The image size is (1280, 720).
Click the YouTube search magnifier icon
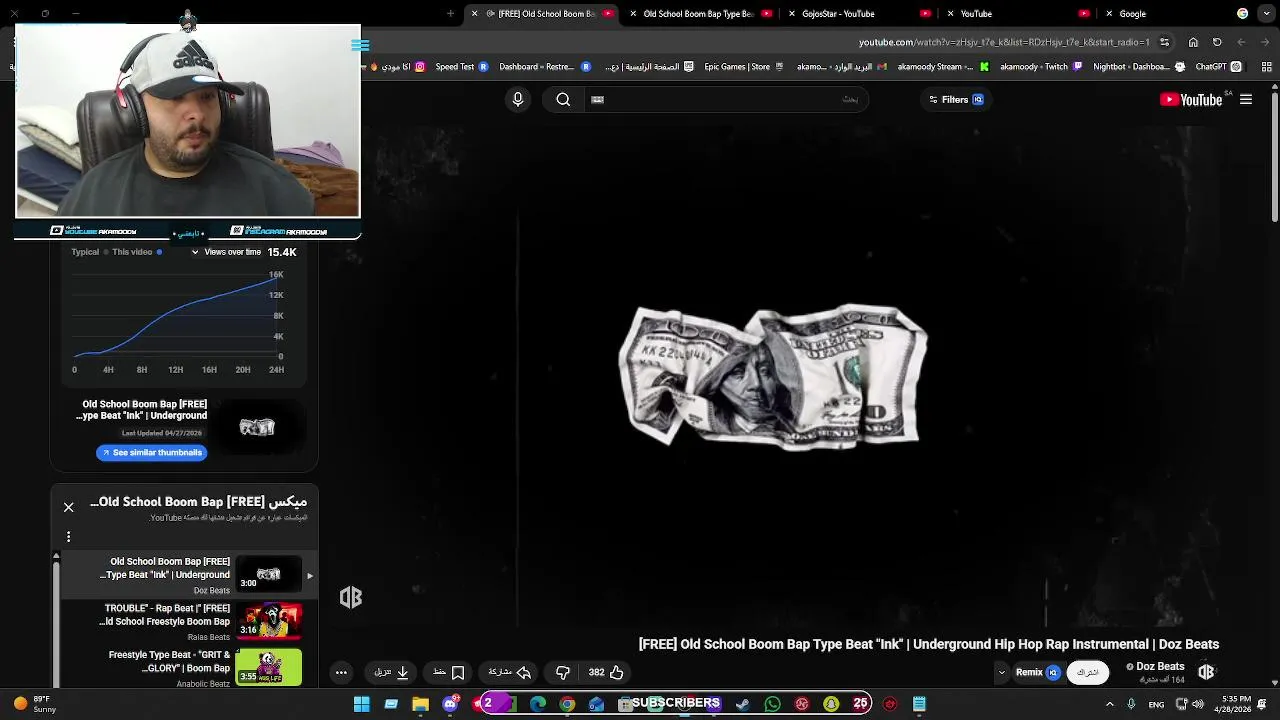click(x=563, y=99)
